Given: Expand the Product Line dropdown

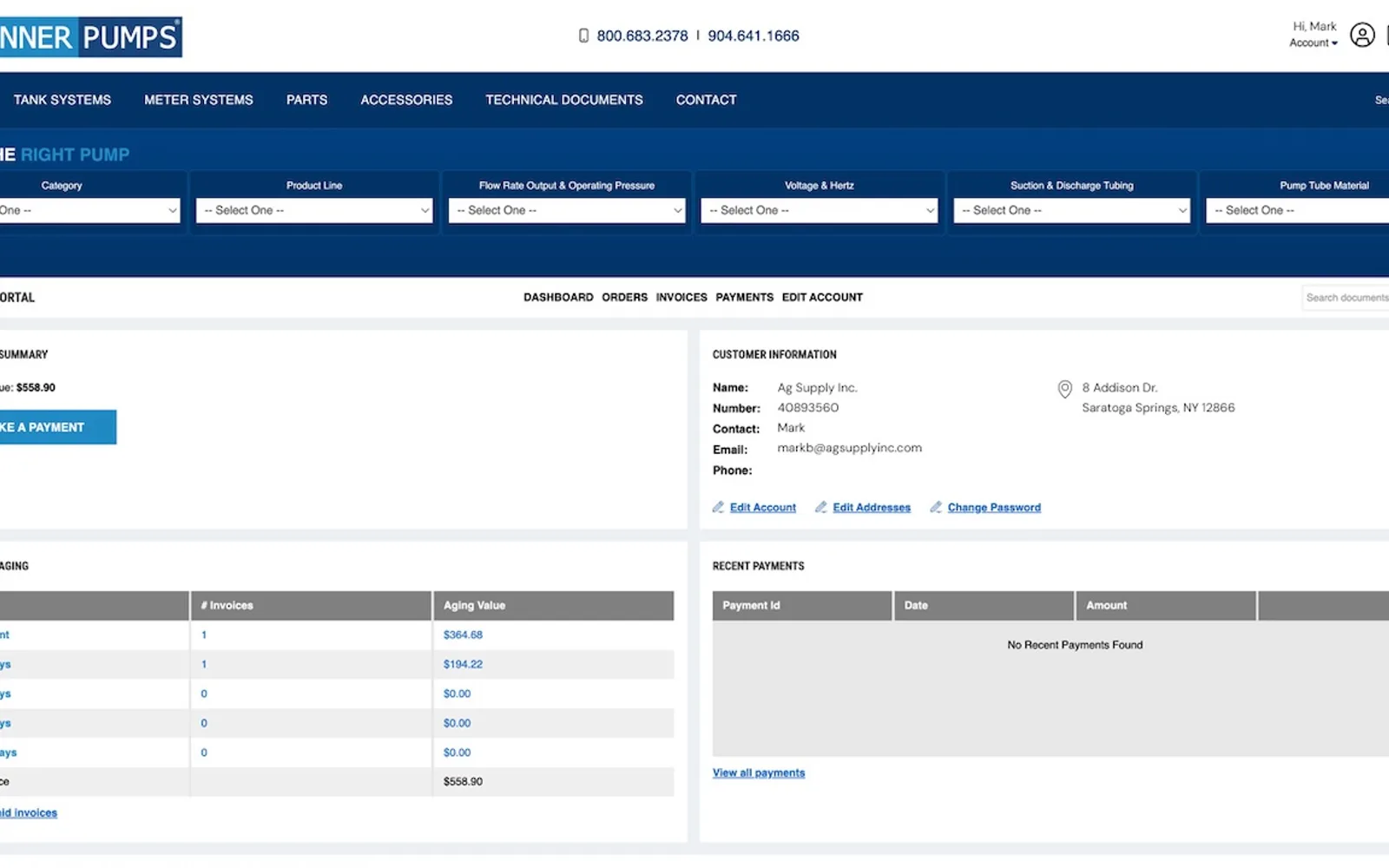Looking at the screenshot, I should (x=314, y=210).
